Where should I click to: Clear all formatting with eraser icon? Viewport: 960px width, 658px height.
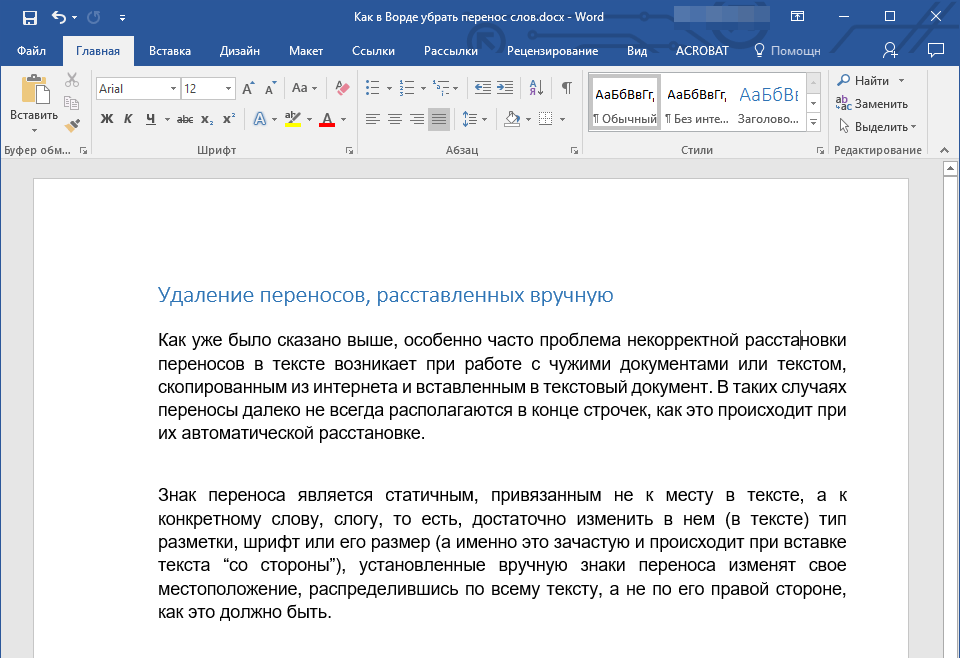[x=342, y=88]
